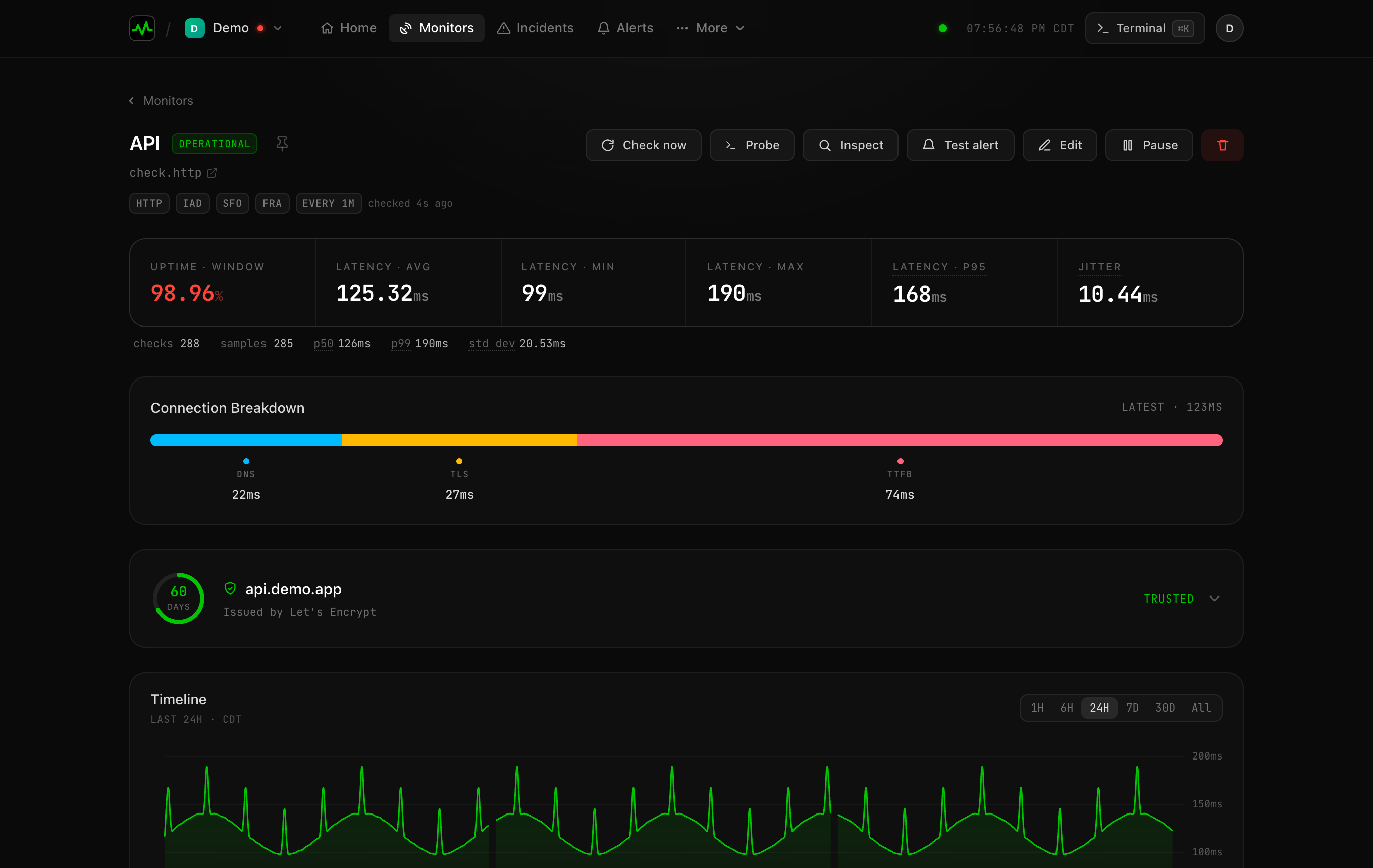Click the api.demo.app certificate name

tap(293, 589)
